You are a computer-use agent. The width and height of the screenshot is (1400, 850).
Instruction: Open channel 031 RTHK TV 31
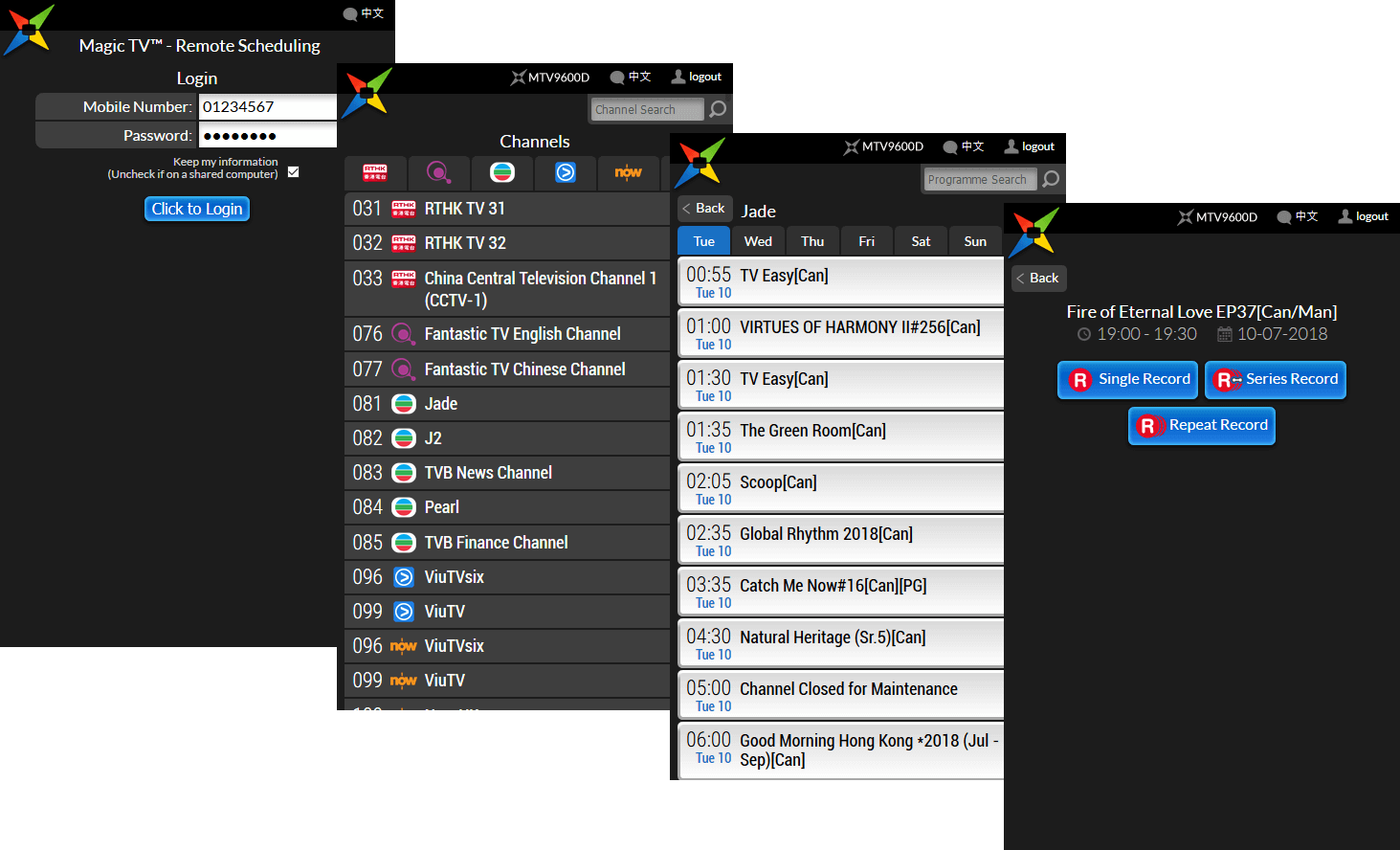click(507, 209)
